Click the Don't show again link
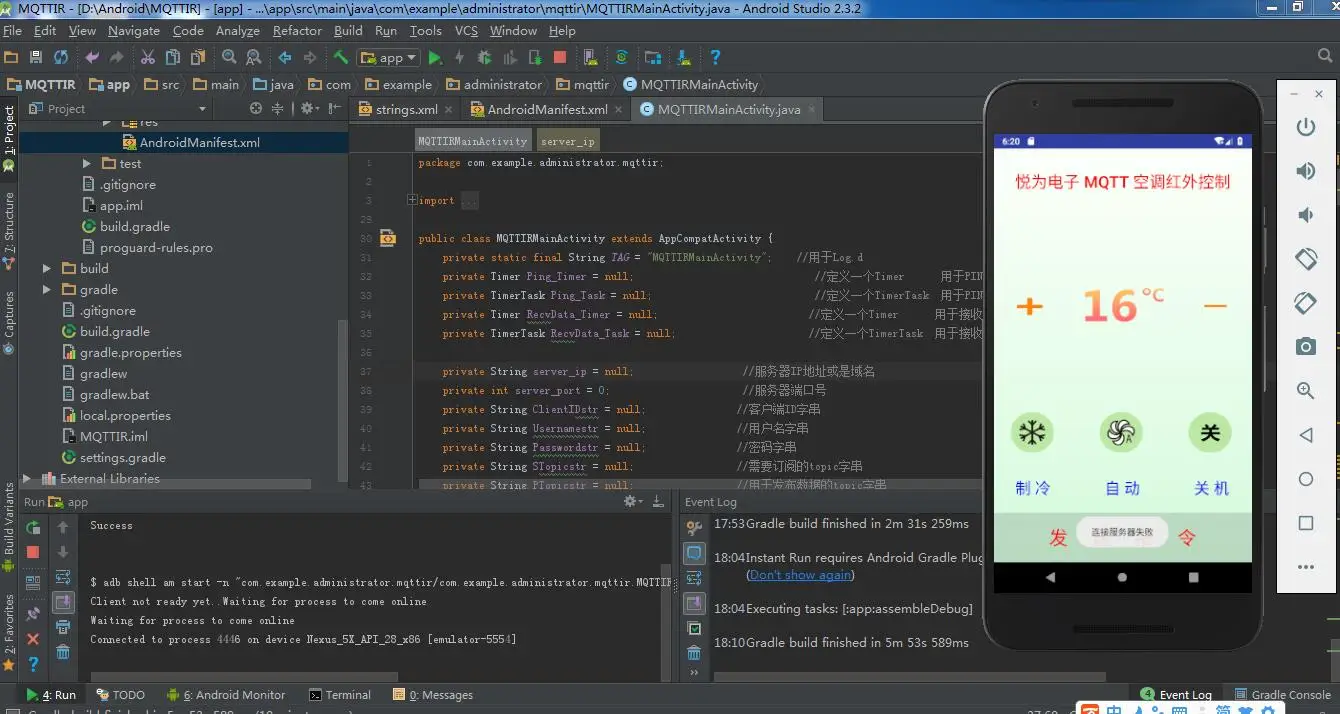 (801, 575)
